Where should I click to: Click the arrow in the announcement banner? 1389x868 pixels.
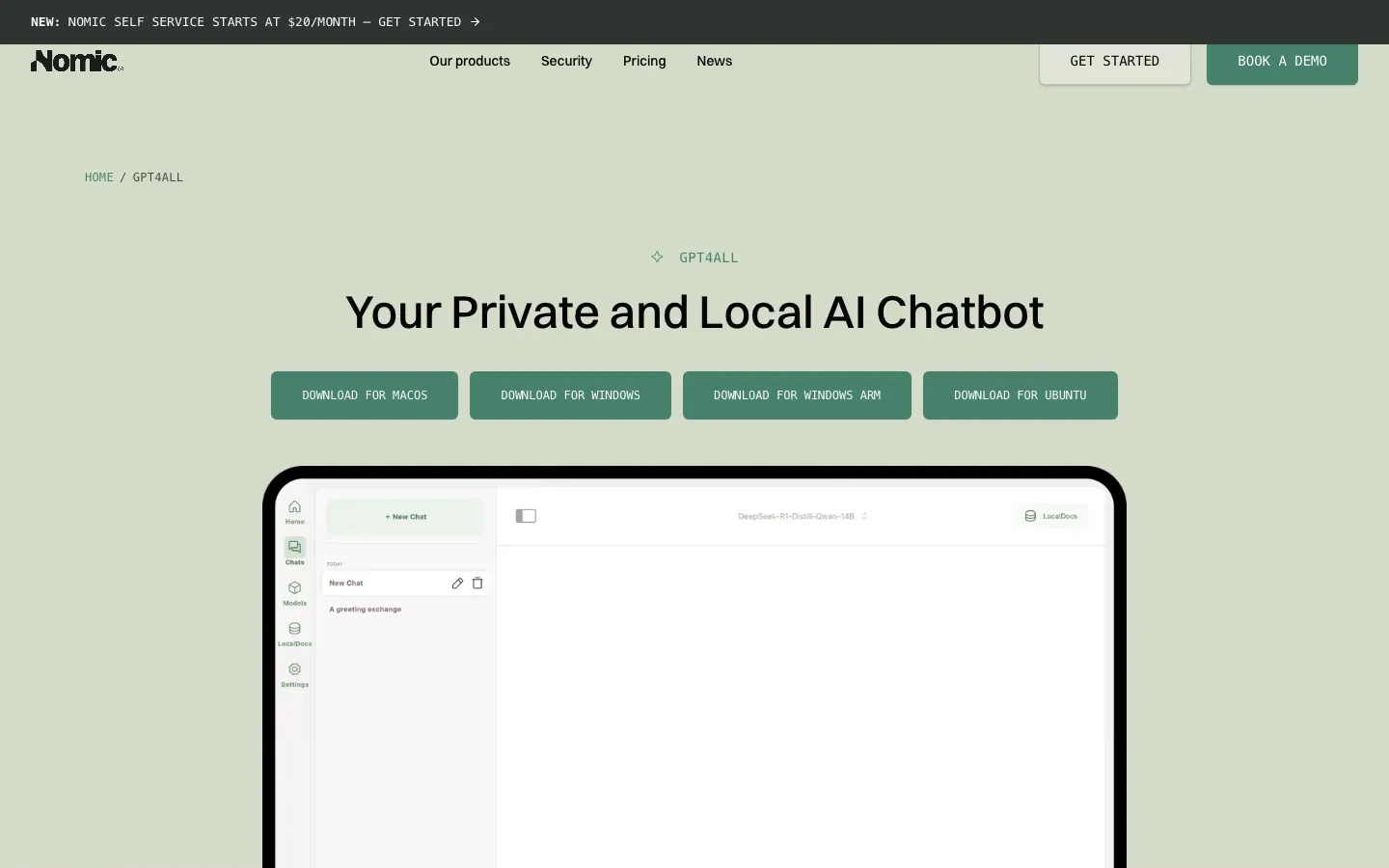click(475, 21)
